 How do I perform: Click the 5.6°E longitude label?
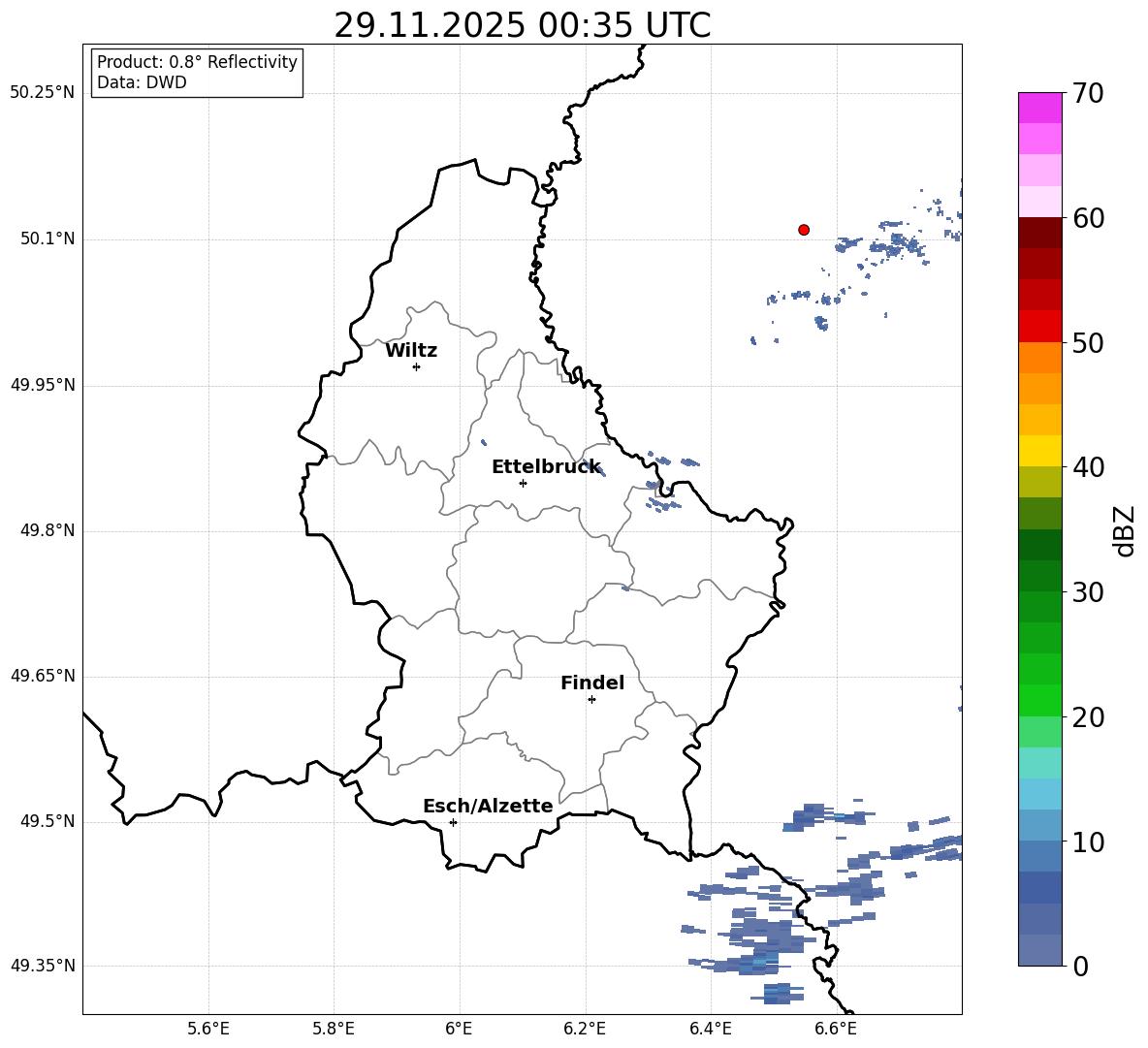pyautogui.click(x=208, y=1029)
